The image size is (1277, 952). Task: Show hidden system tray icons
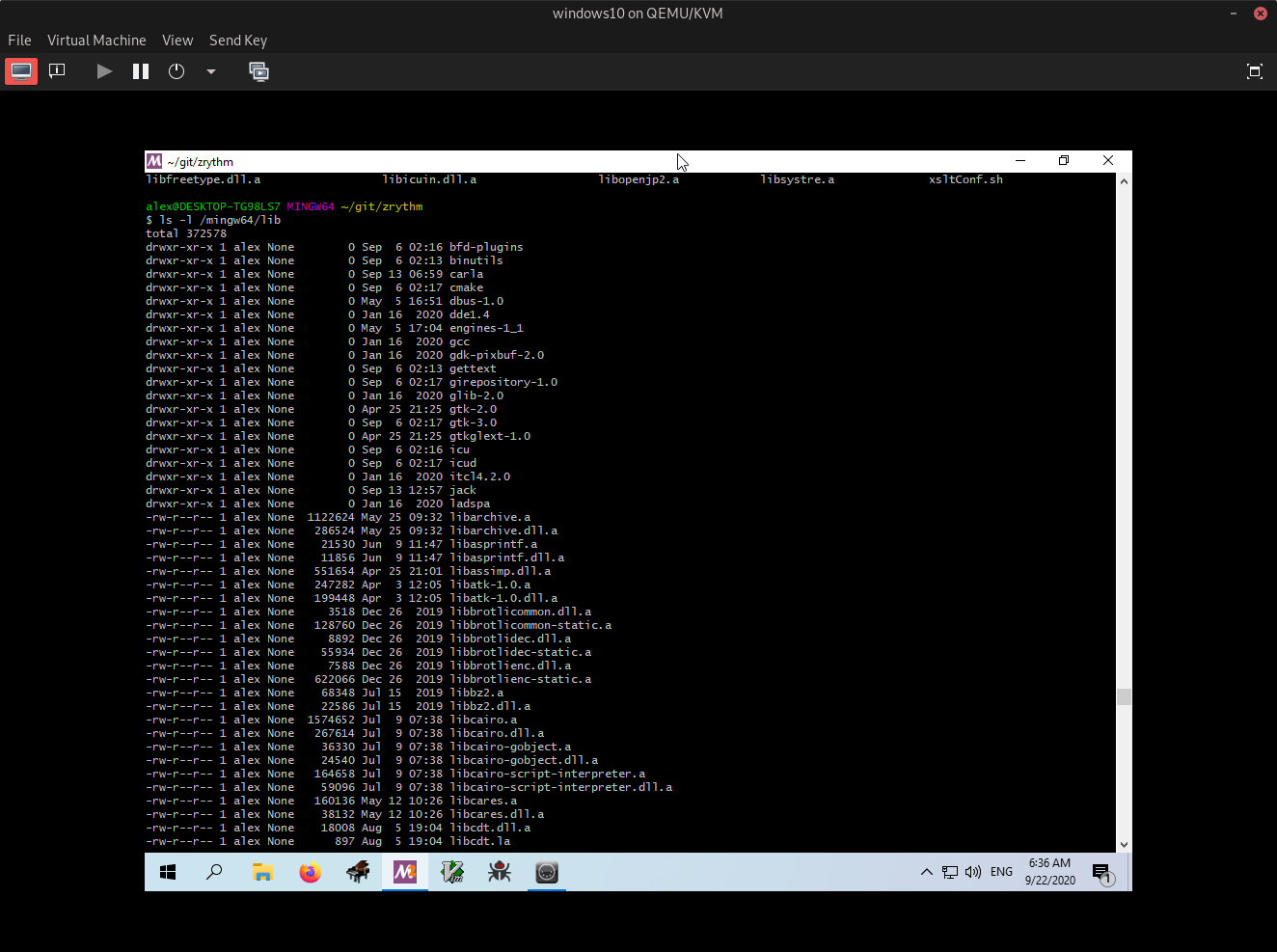tap(926, 872)
